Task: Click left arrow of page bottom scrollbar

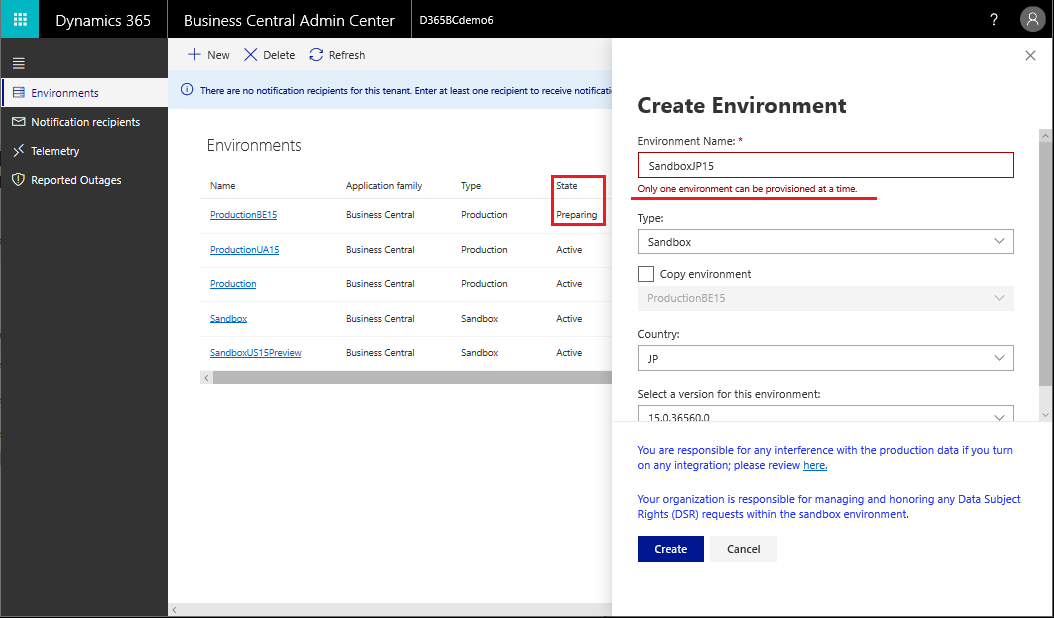Action: click(174, 610)
